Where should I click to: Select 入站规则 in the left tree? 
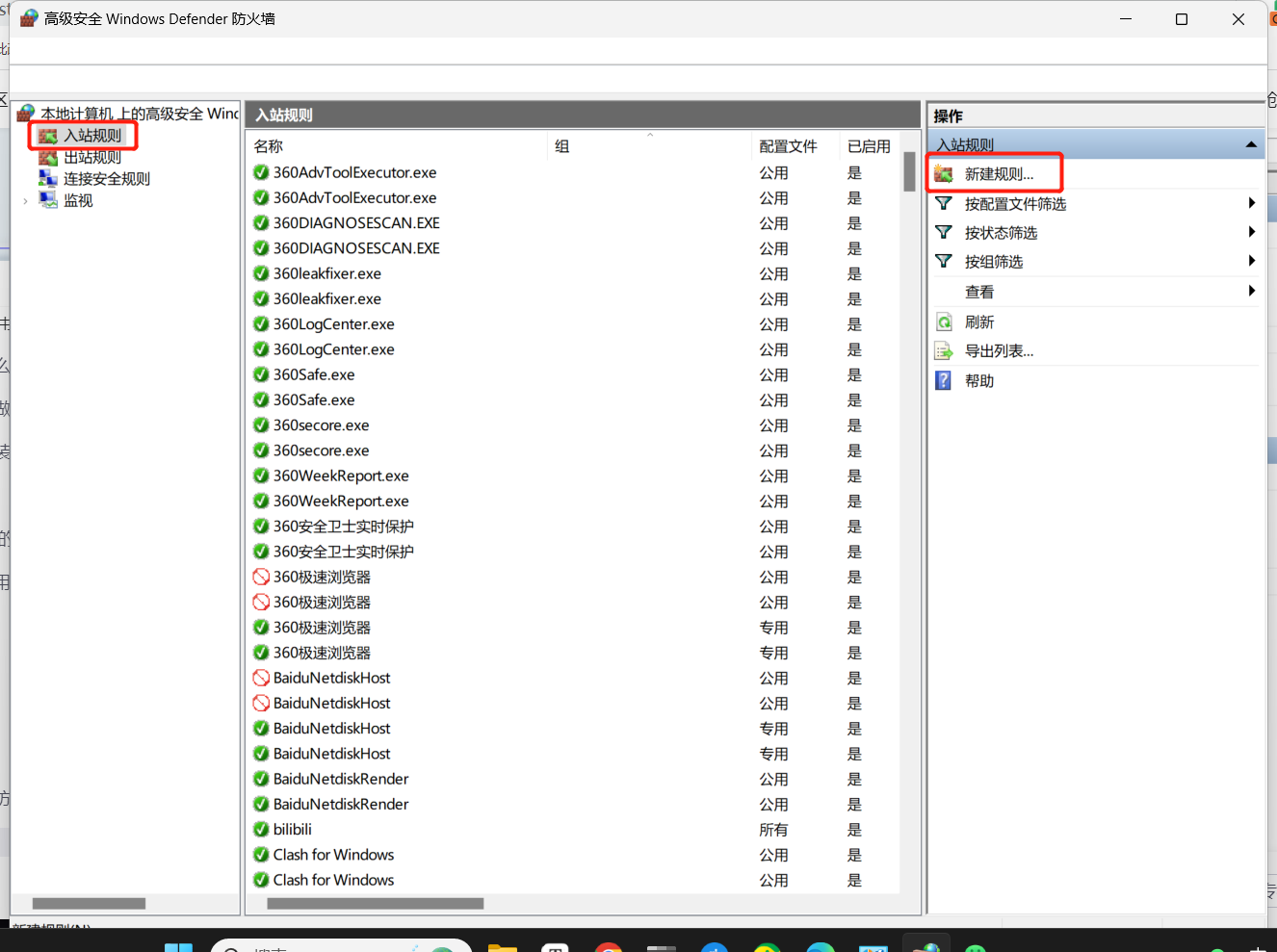92,136
